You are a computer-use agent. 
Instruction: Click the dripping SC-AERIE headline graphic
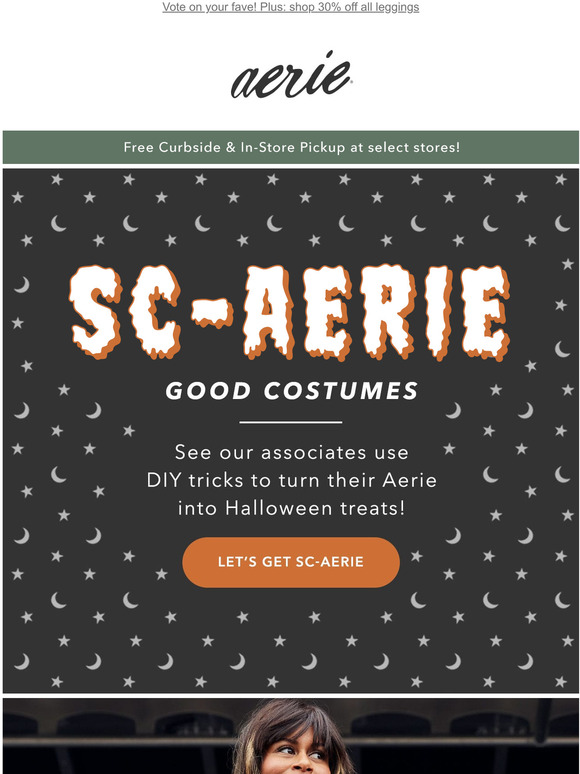pos(290,312)
